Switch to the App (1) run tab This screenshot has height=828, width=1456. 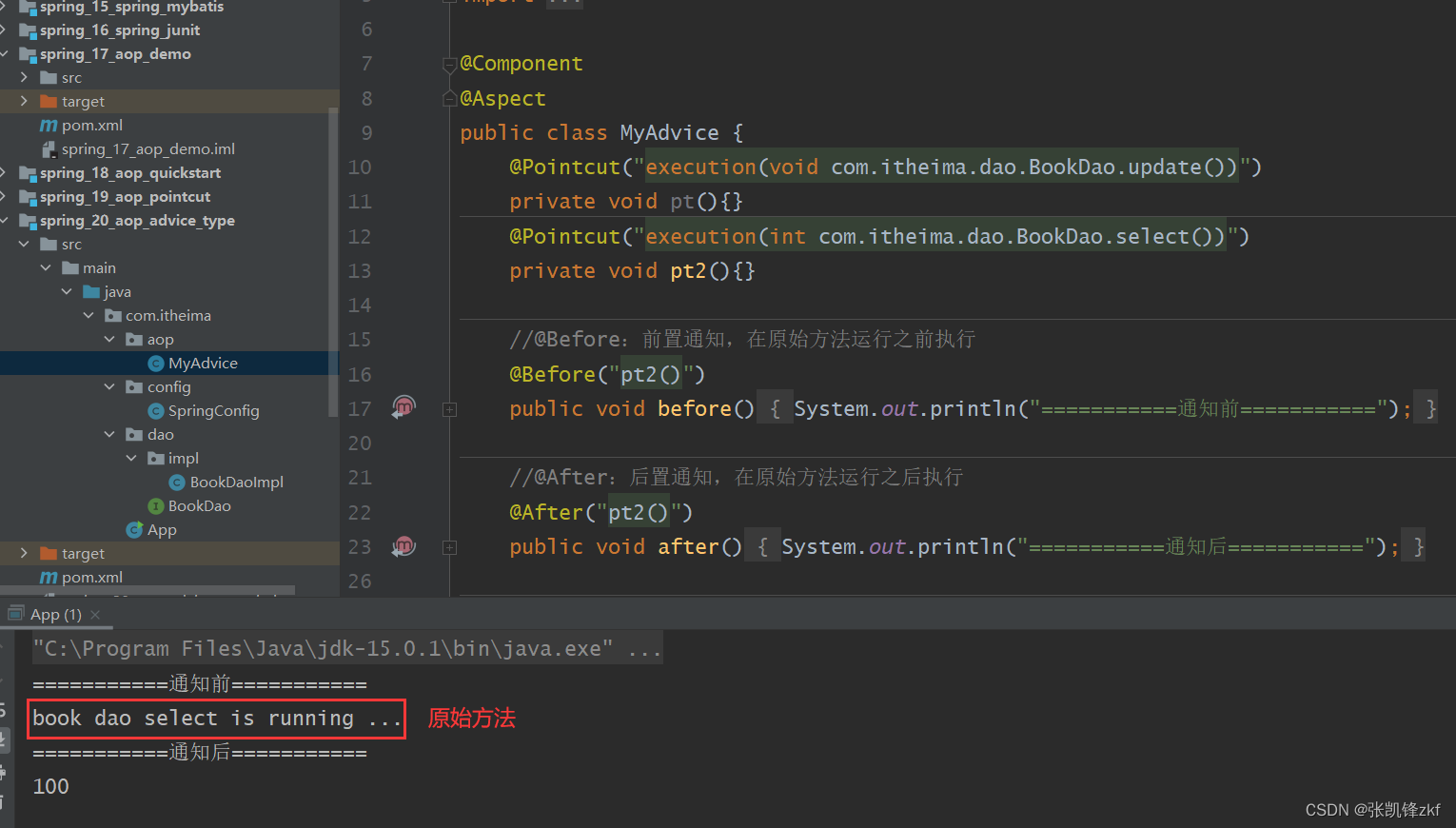click(x=56, y=615)
